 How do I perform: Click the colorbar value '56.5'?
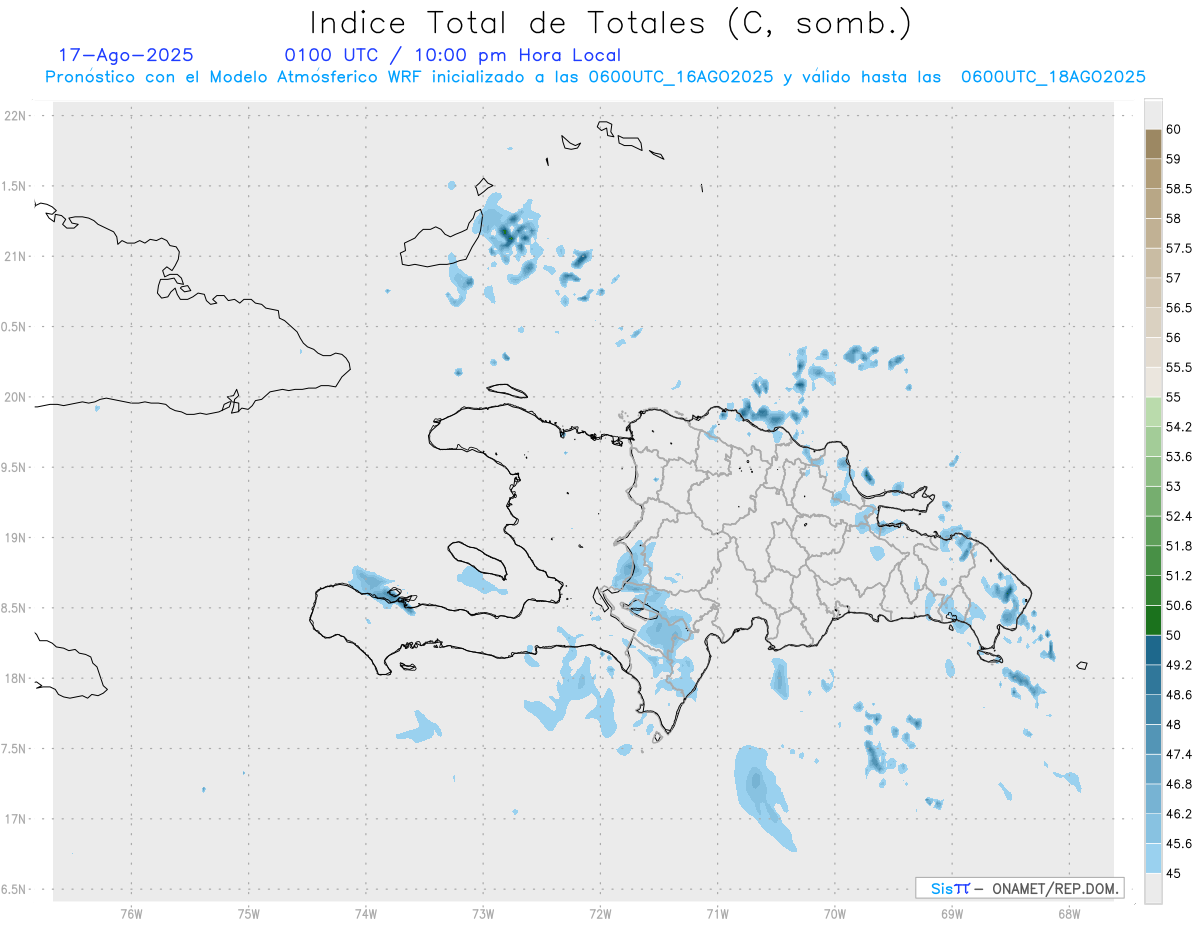[1179, 308]
